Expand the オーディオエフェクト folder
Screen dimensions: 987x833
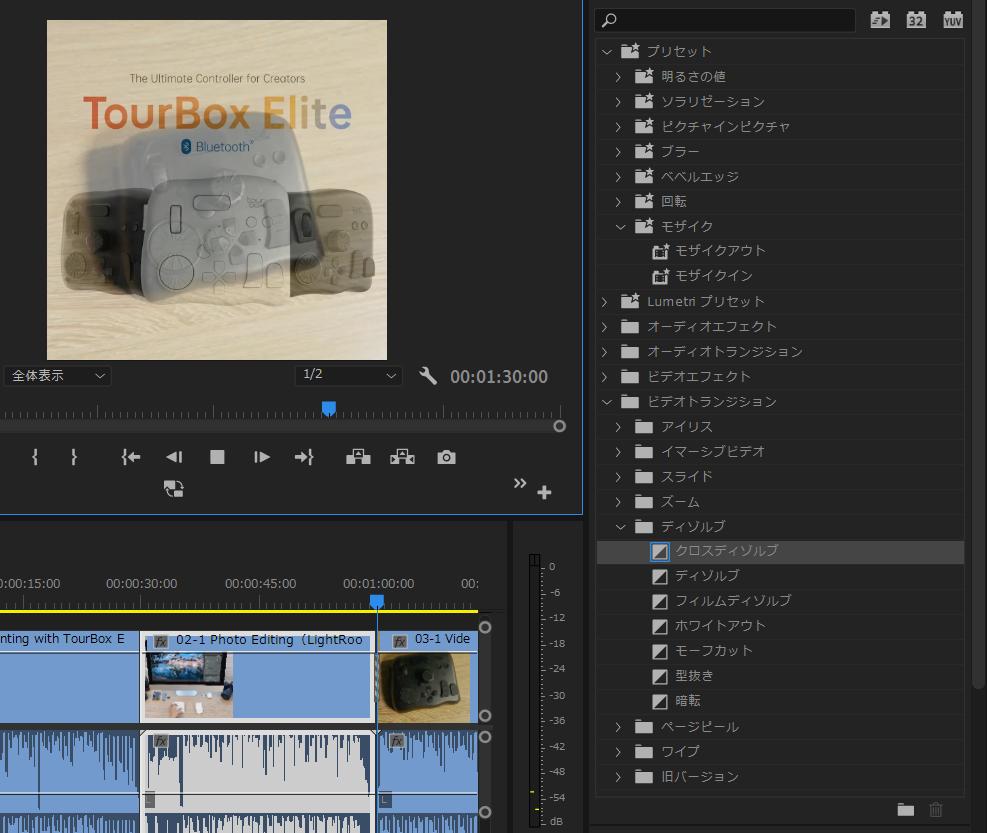pos(604,327)
